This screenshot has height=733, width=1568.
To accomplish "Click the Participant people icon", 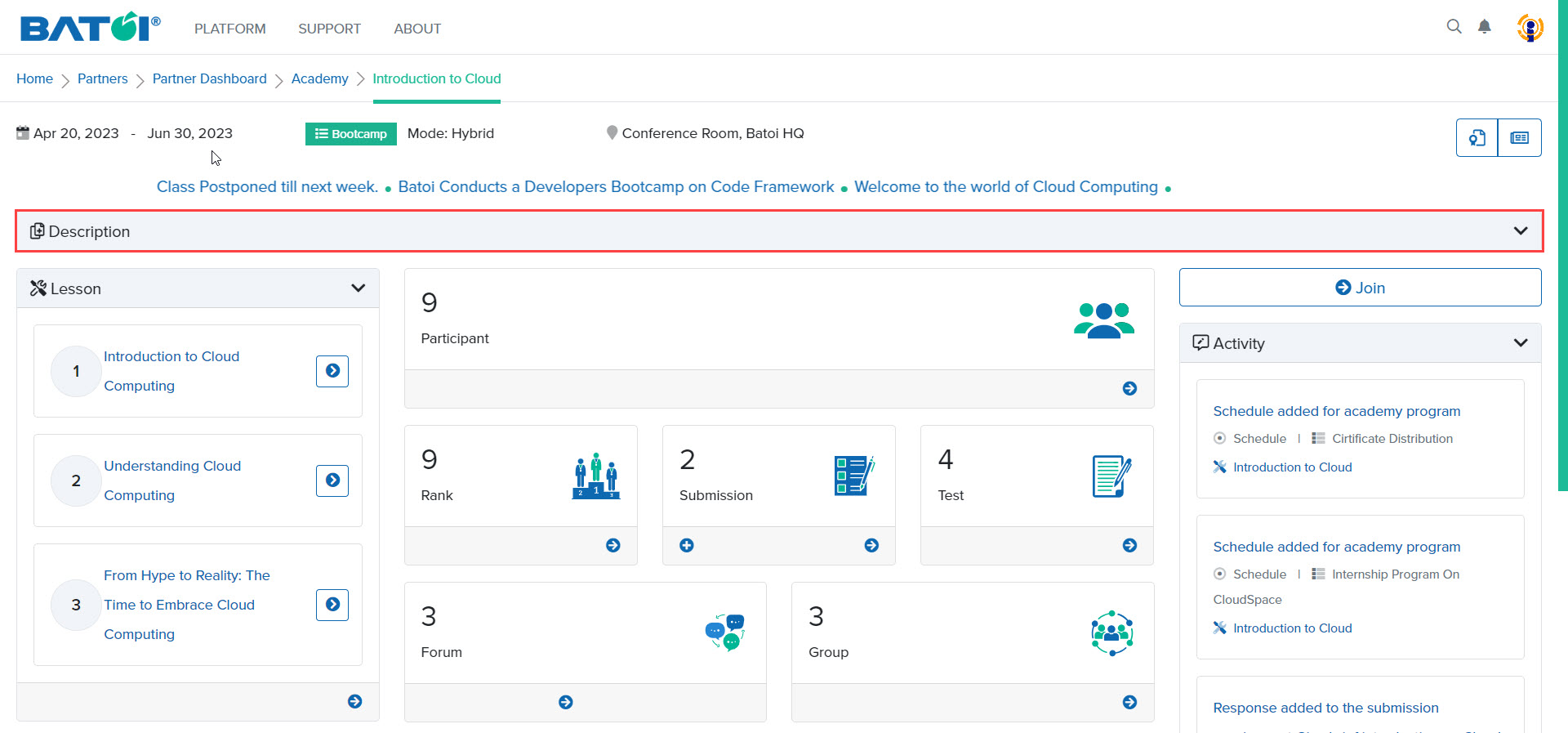I will coord(1104,320).
